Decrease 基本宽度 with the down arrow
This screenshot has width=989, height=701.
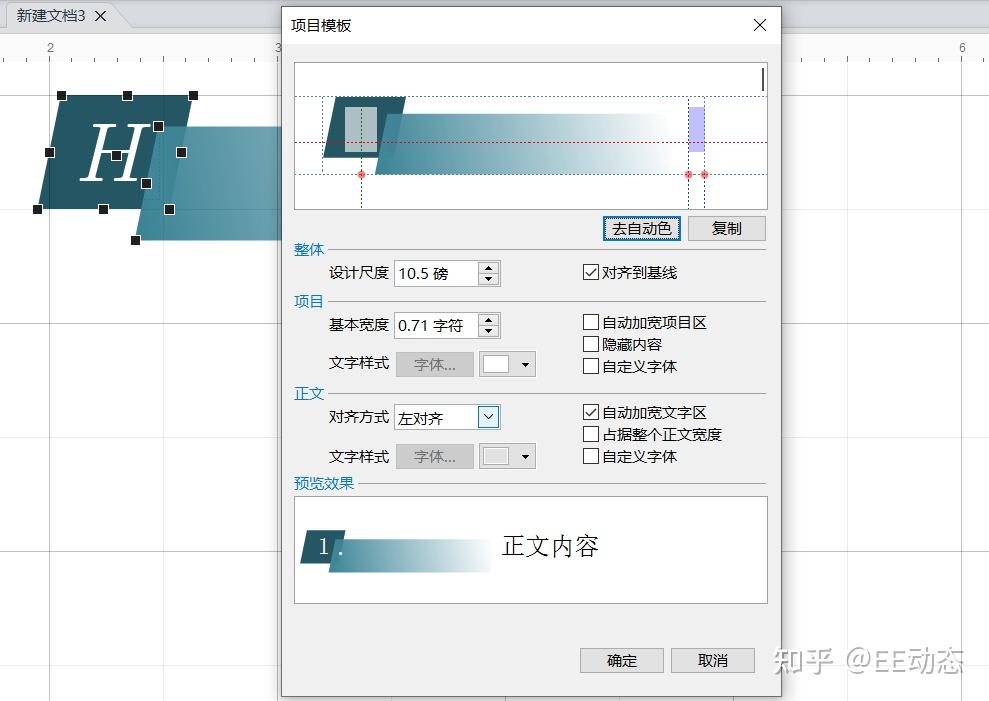pos(489,332)
